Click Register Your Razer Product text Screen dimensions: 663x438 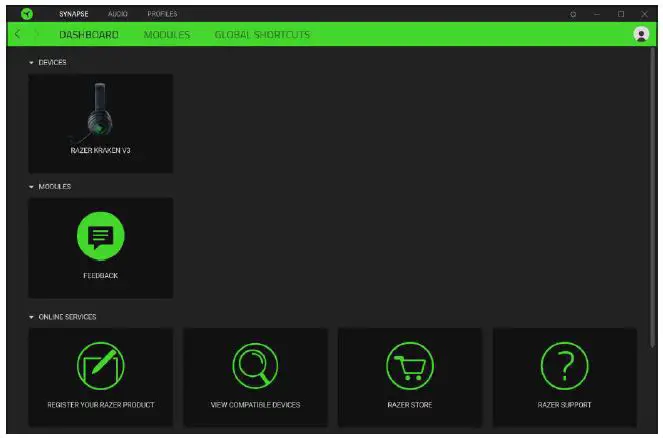[101, 405]
